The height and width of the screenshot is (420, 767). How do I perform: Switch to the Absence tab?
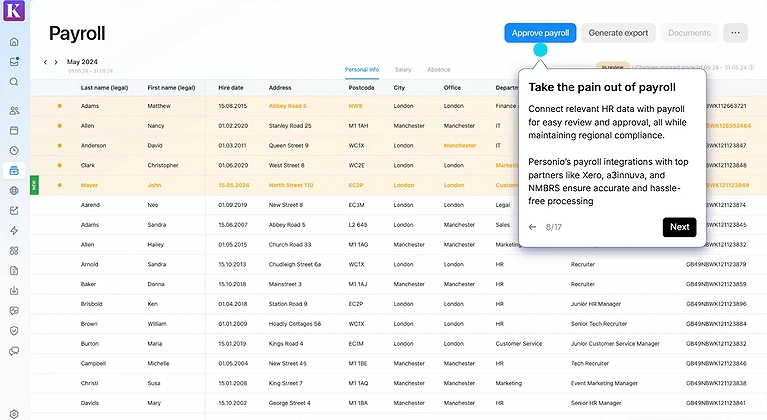(439, 69)
